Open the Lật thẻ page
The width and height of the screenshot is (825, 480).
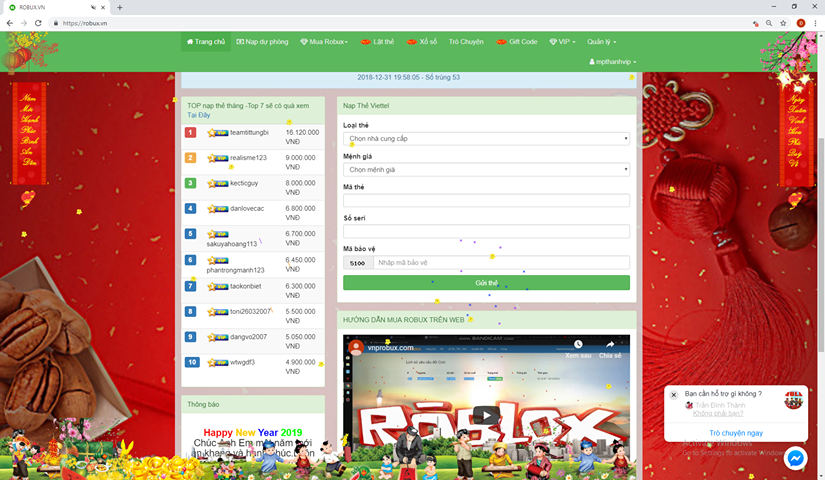(377, 42)
